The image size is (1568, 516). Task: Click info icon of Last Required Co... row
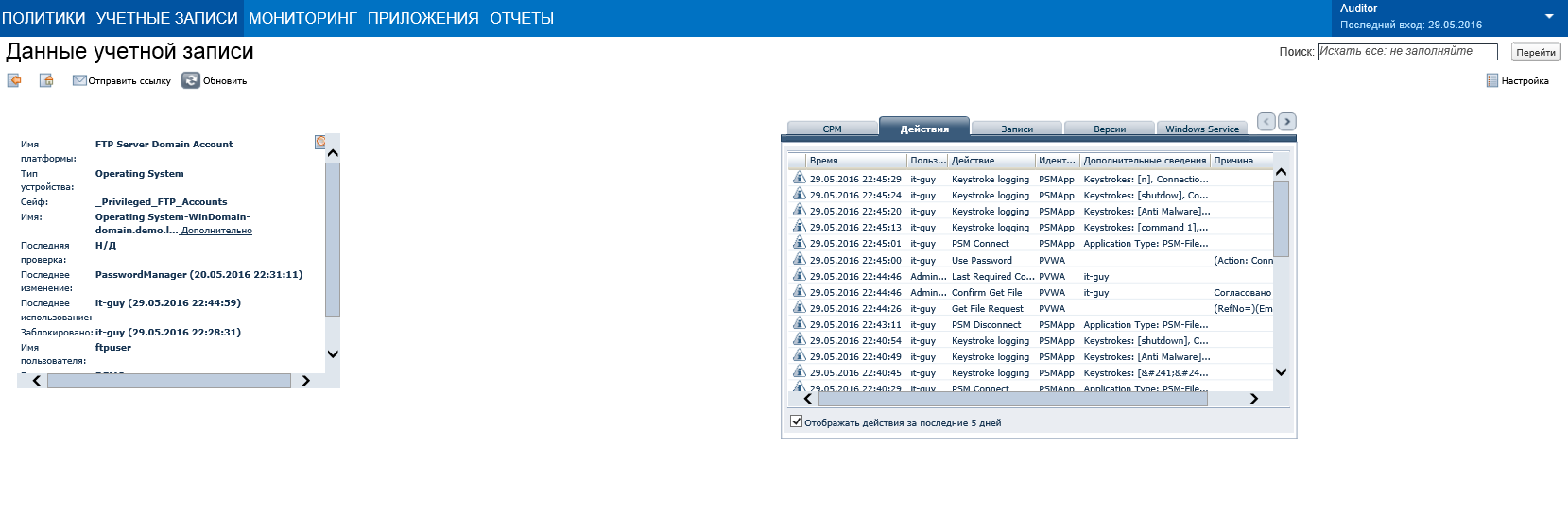pos(799,275)
